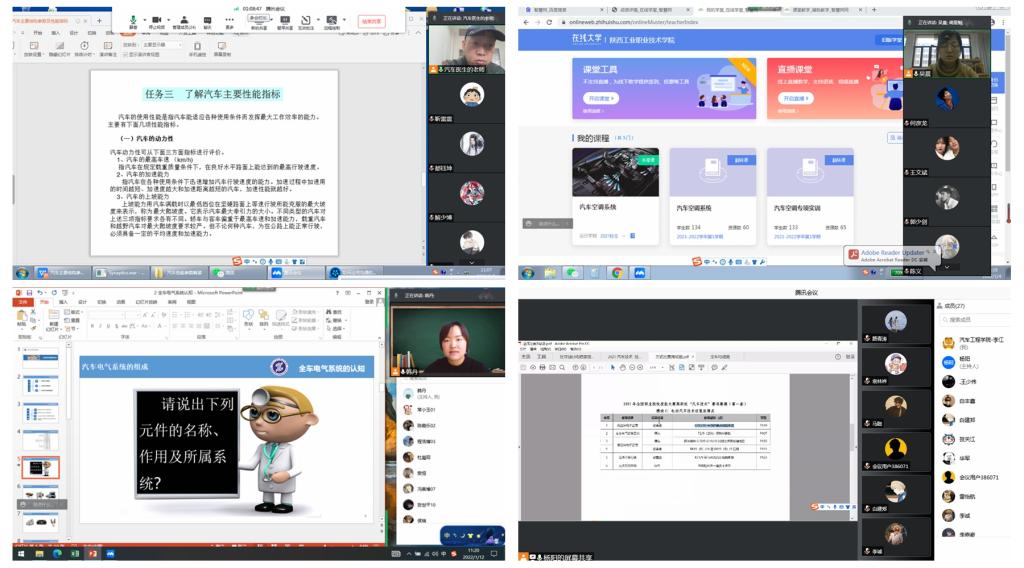Mute microphone in Tencent Meeting toolbar
1024x568 pixels.
(133, 20)
